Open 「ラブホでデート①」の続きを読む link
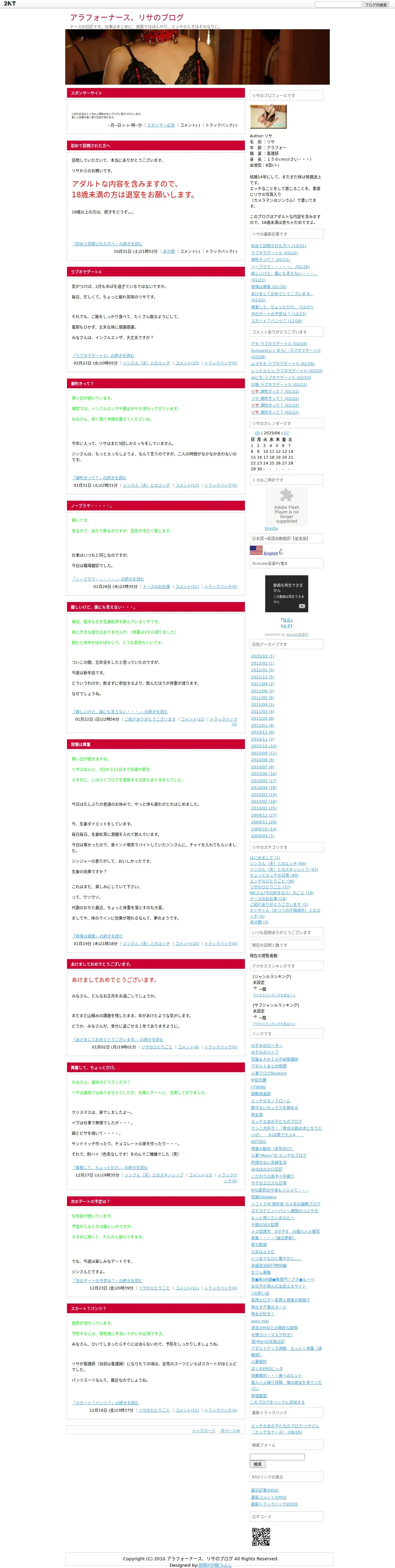Screen dimensions: 395x1568 click(103, 356)
